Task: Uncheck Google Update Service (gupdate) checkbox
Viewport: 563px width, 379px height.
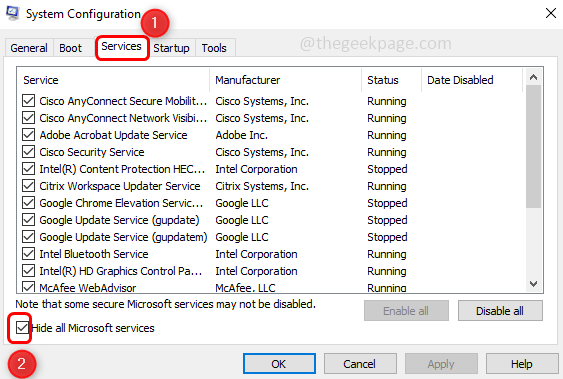Action: tap(28, 220)
